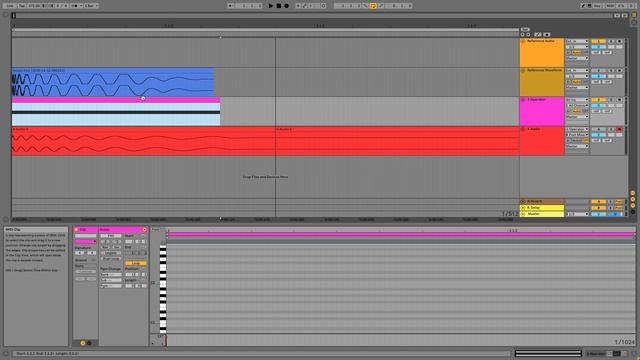
Task: Click the Re-Enable Automation icon
Action: coord(311,6)
